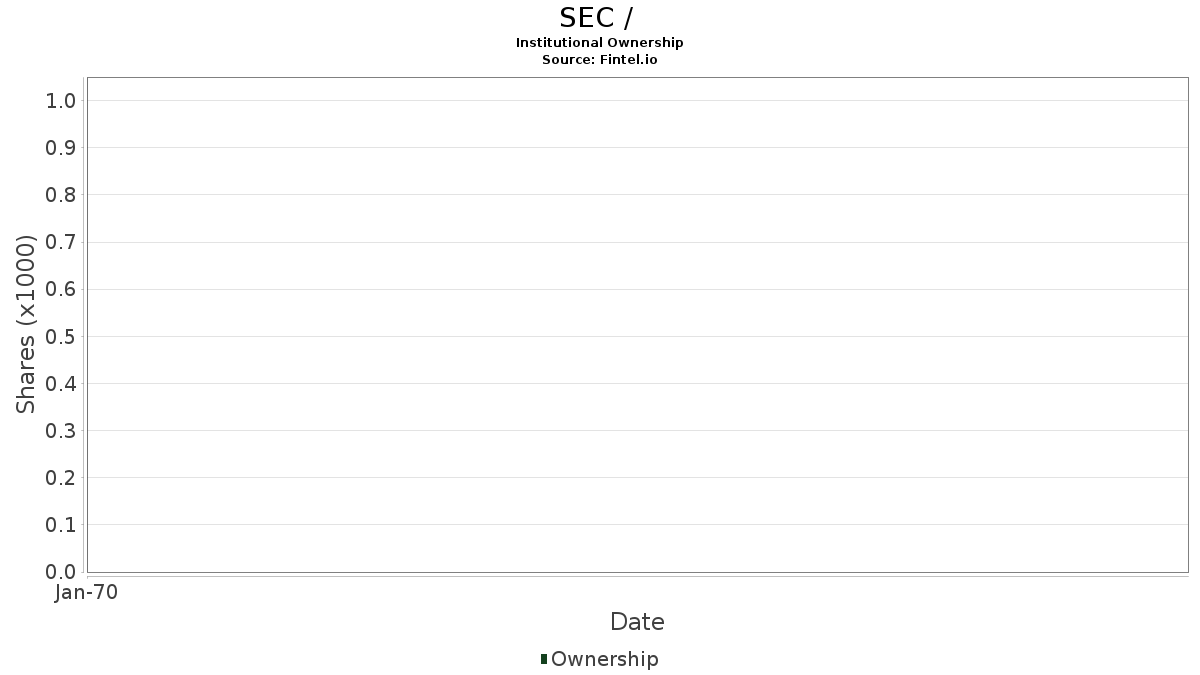Select the Jan-70 date tick label
This screenshot has height=675, width=1200.
click(87, 593)
